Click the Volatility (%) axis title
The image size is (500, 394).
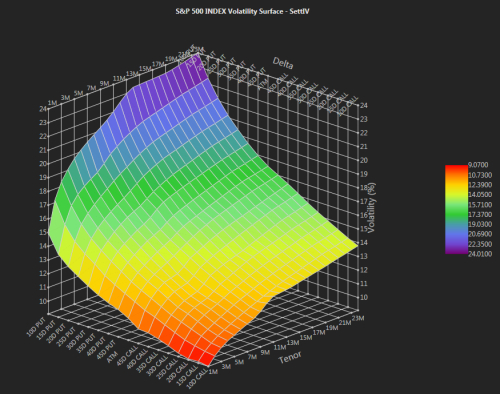pos(371,207)
